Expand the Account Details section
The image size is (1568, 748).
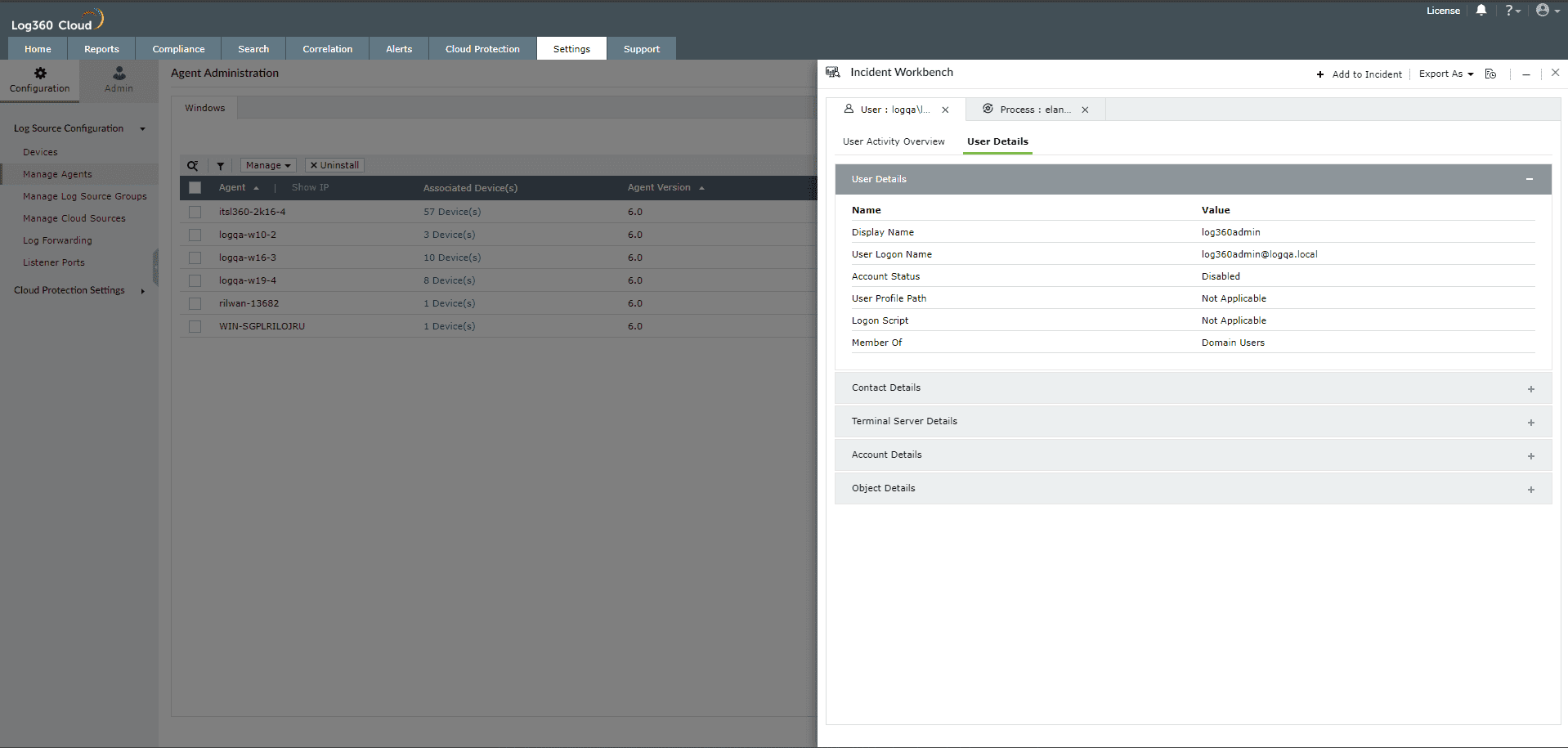[1530, 456]
